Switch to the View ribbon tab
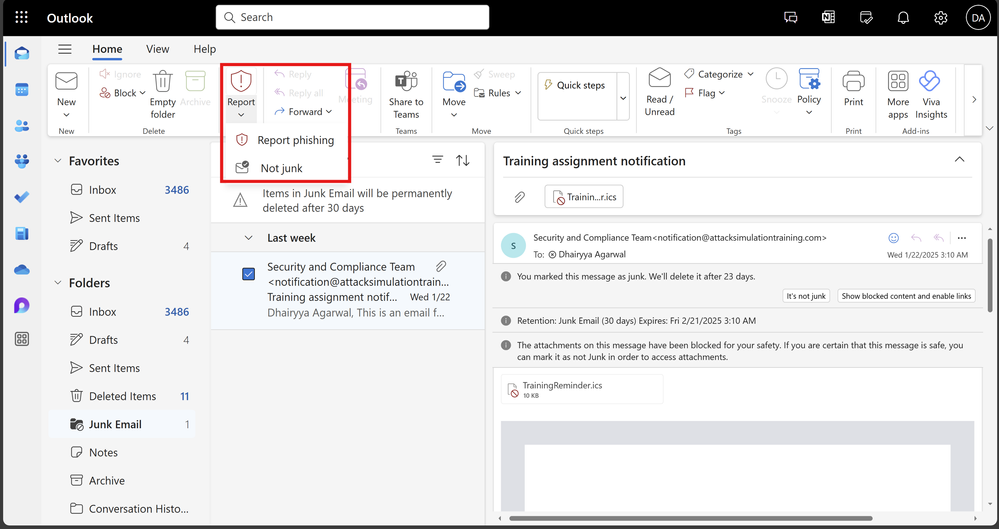This screenshot has height=529, width=999. [x=157, y=49]
